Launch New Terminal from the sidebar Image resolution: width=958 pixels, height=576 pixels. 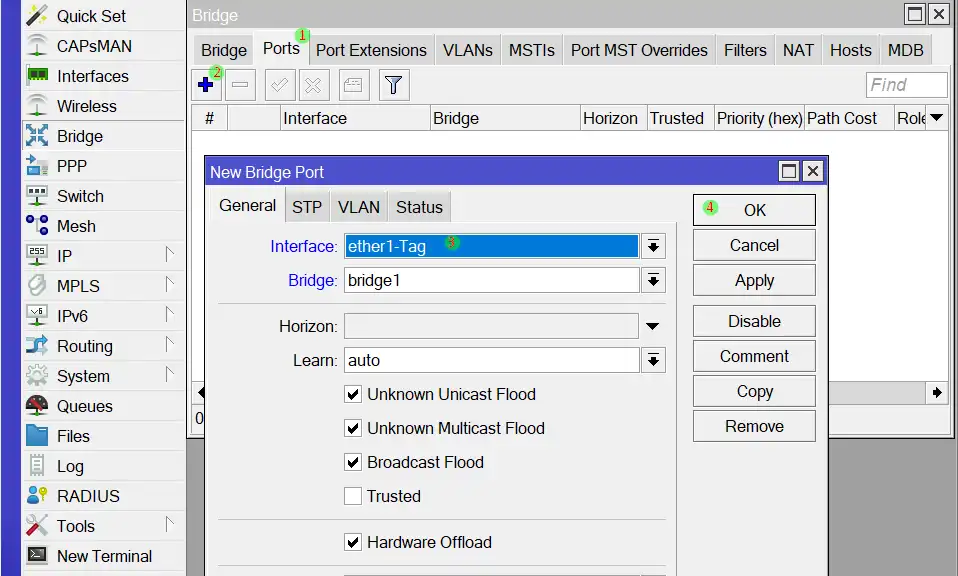pos(104,556)
